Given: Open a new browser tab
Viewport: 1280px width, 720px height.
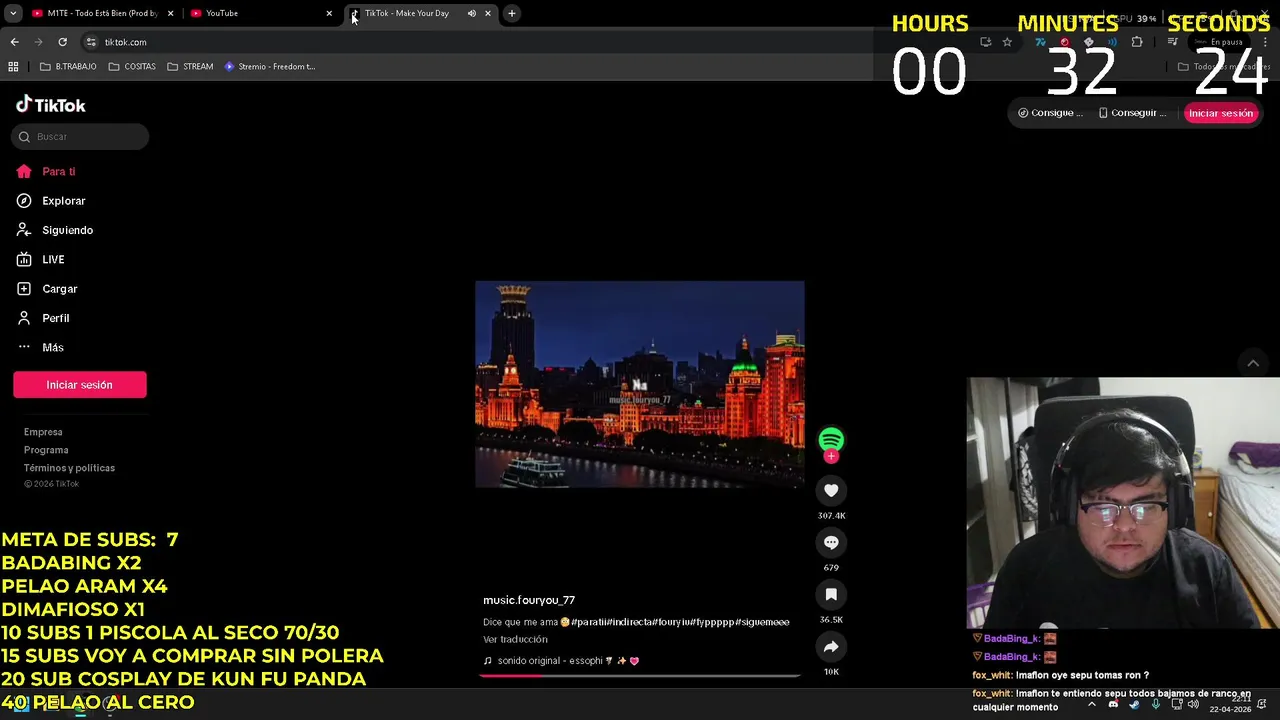Looking at the screenshot, I should [x=512, y=13].
